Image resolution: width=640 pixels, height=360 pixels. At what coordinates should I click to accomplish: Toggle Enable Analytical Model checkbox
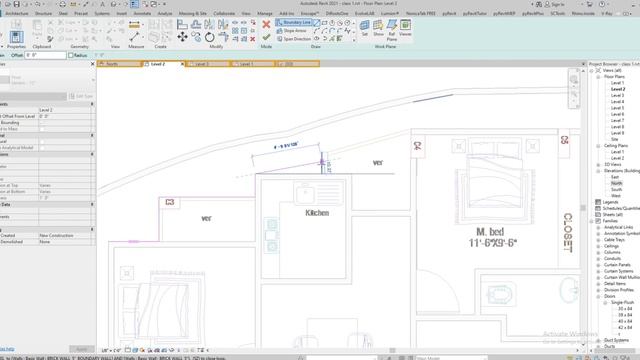point(42,148)
